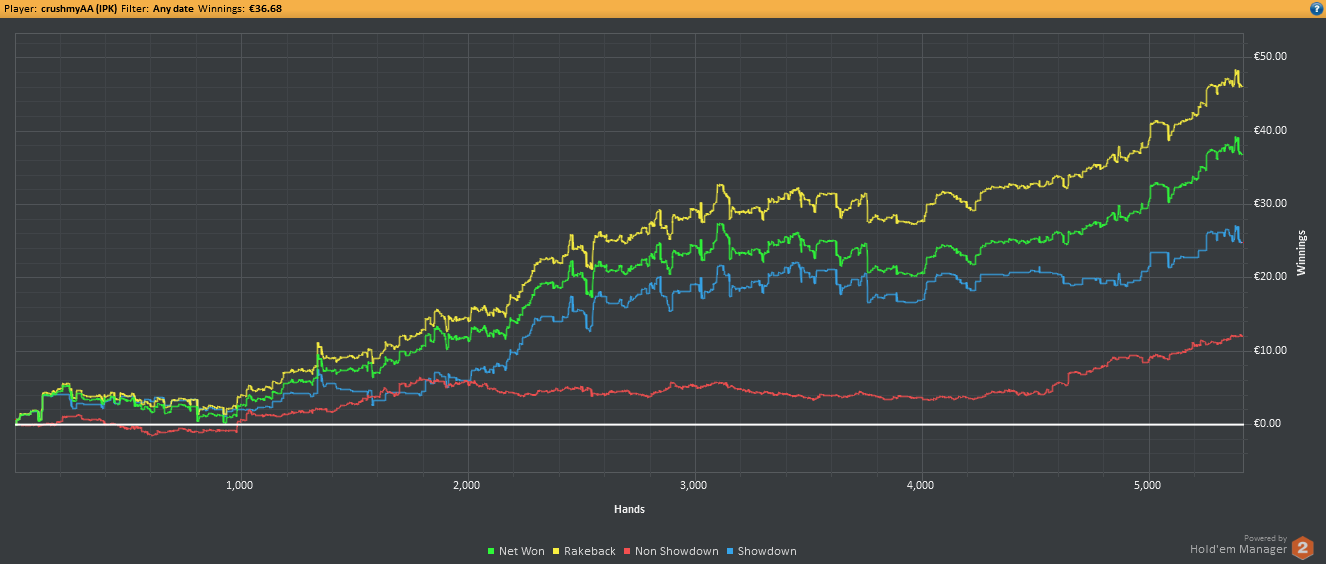Click the 1,000 hands axis label

coord(239,485)
